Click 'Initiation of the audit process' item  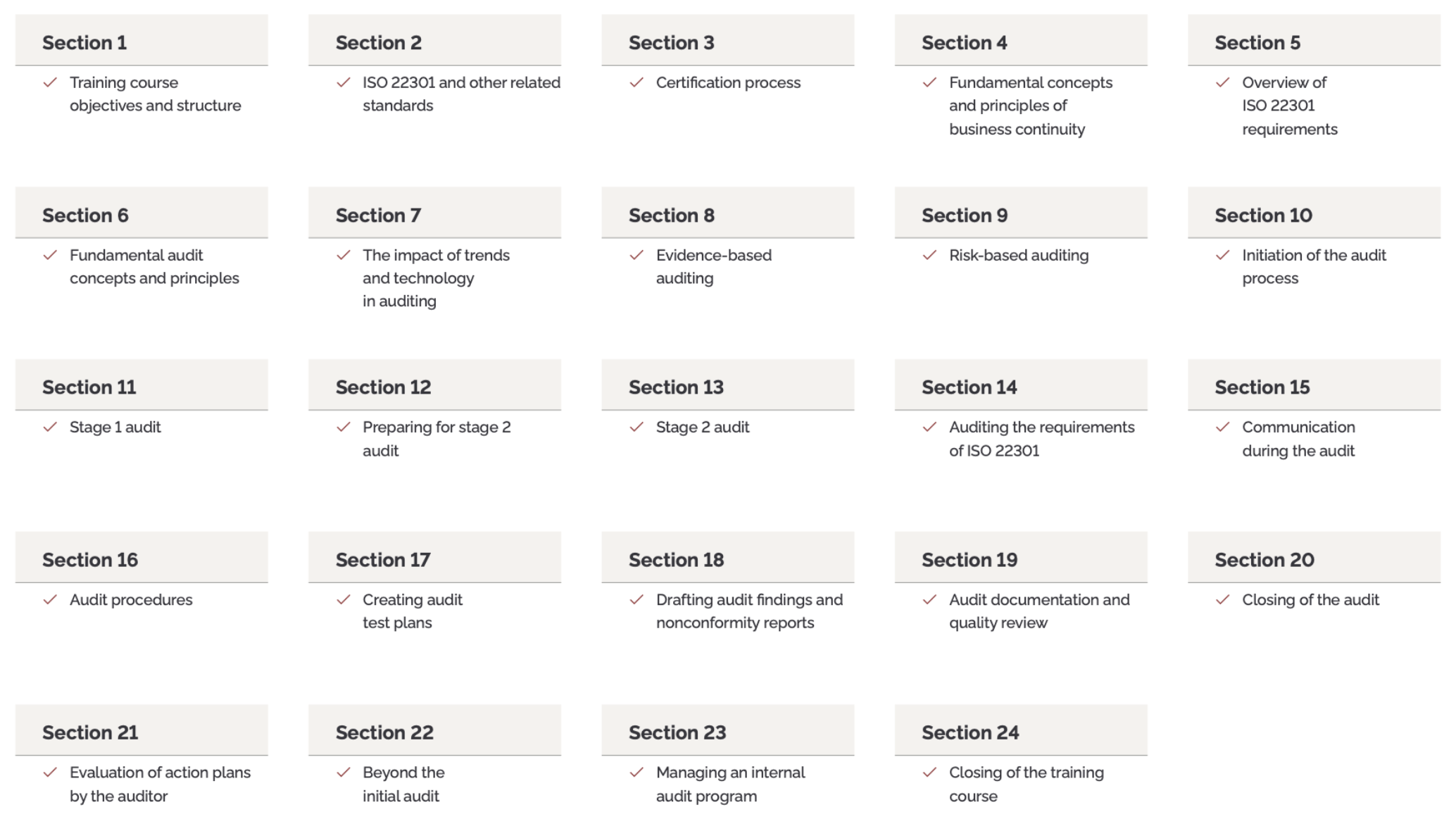[1313, 266]
